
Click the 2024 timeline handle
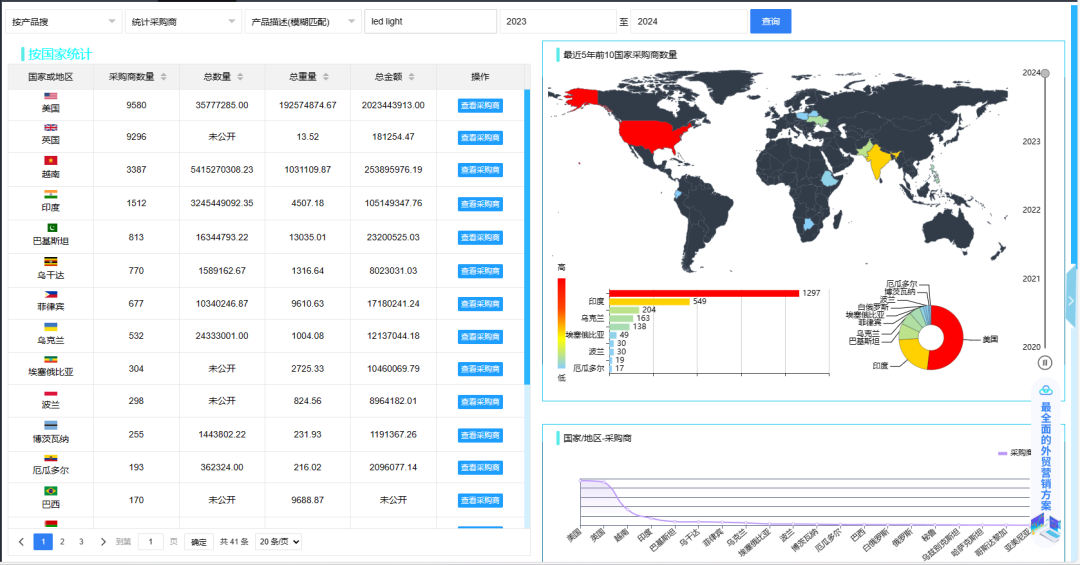click(1045, 73)
